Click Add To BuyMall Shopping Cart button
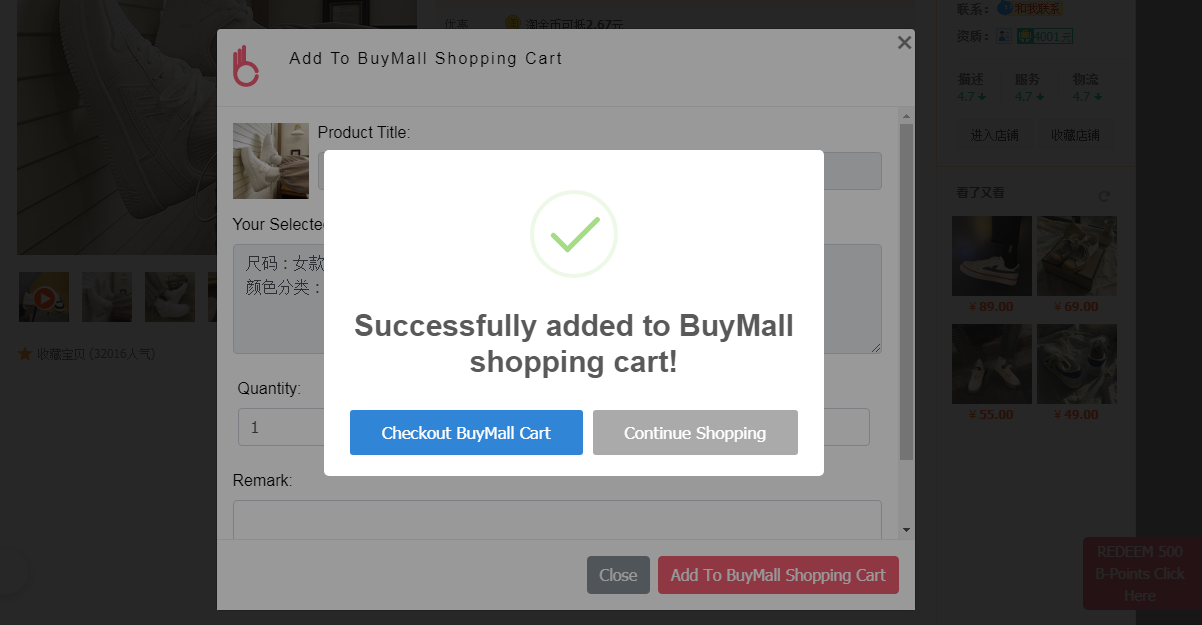The width and height of the screenshot is (1202, 625). [778, 575]
